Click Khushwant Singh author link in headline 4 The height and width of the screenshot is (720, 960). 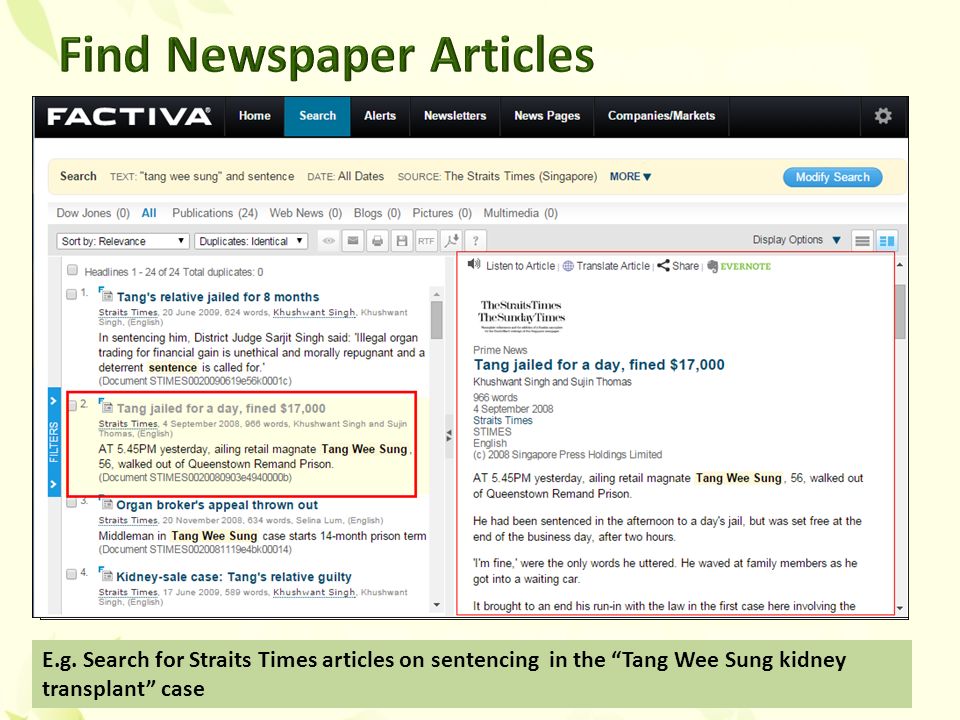(x=314, y=592)
